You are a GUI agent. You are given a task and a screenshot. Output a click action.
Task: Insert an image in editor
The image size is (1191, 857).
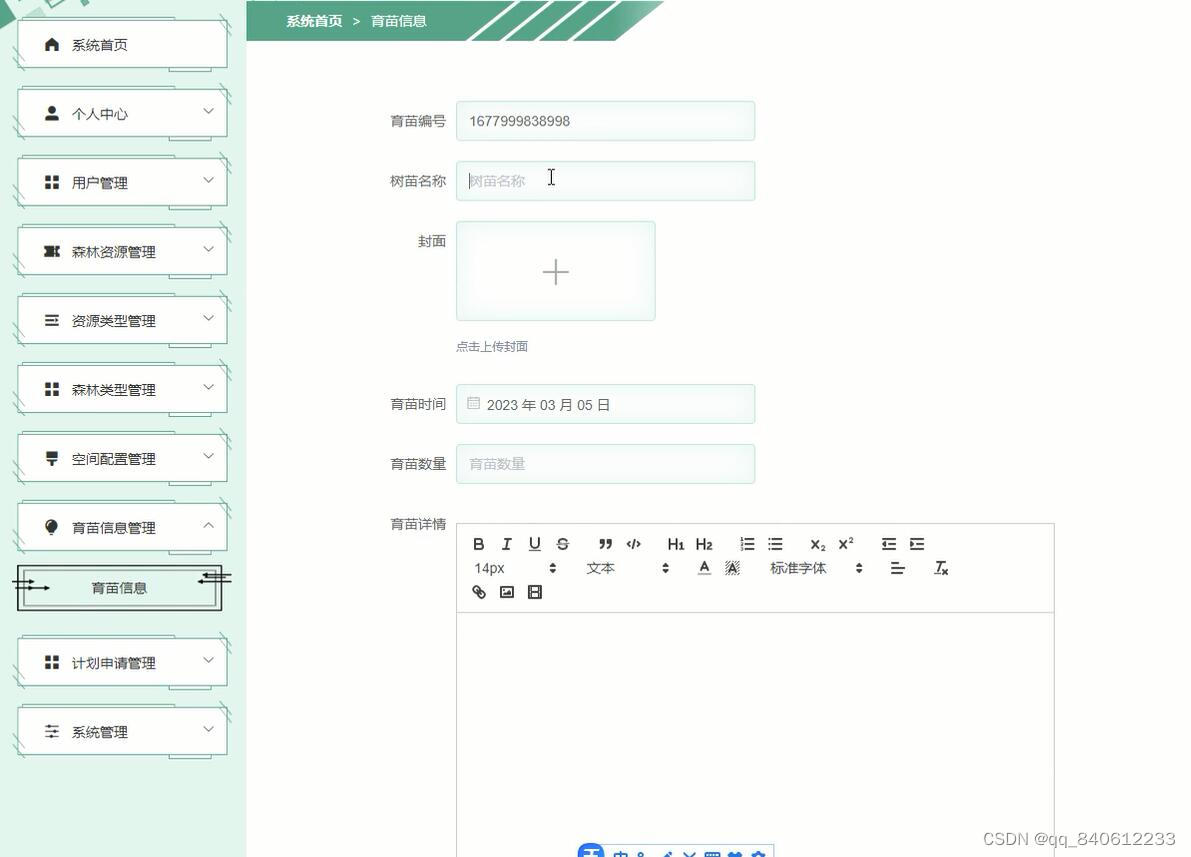[507, 592]
